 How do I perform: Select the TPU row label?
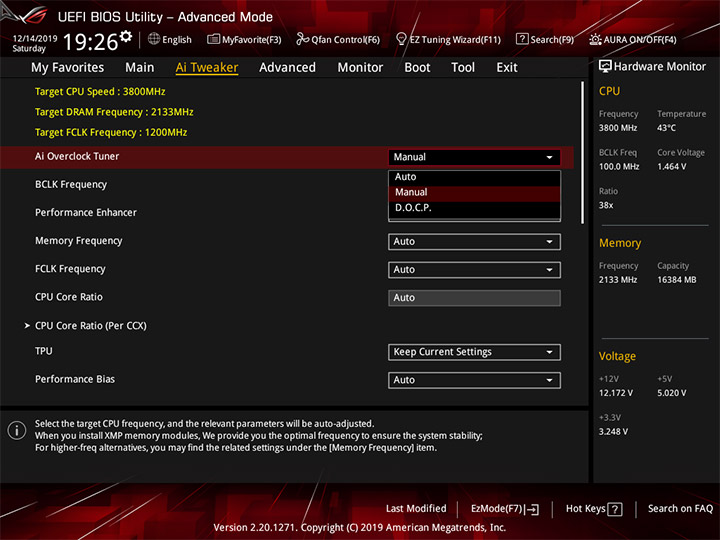point(44,351)
